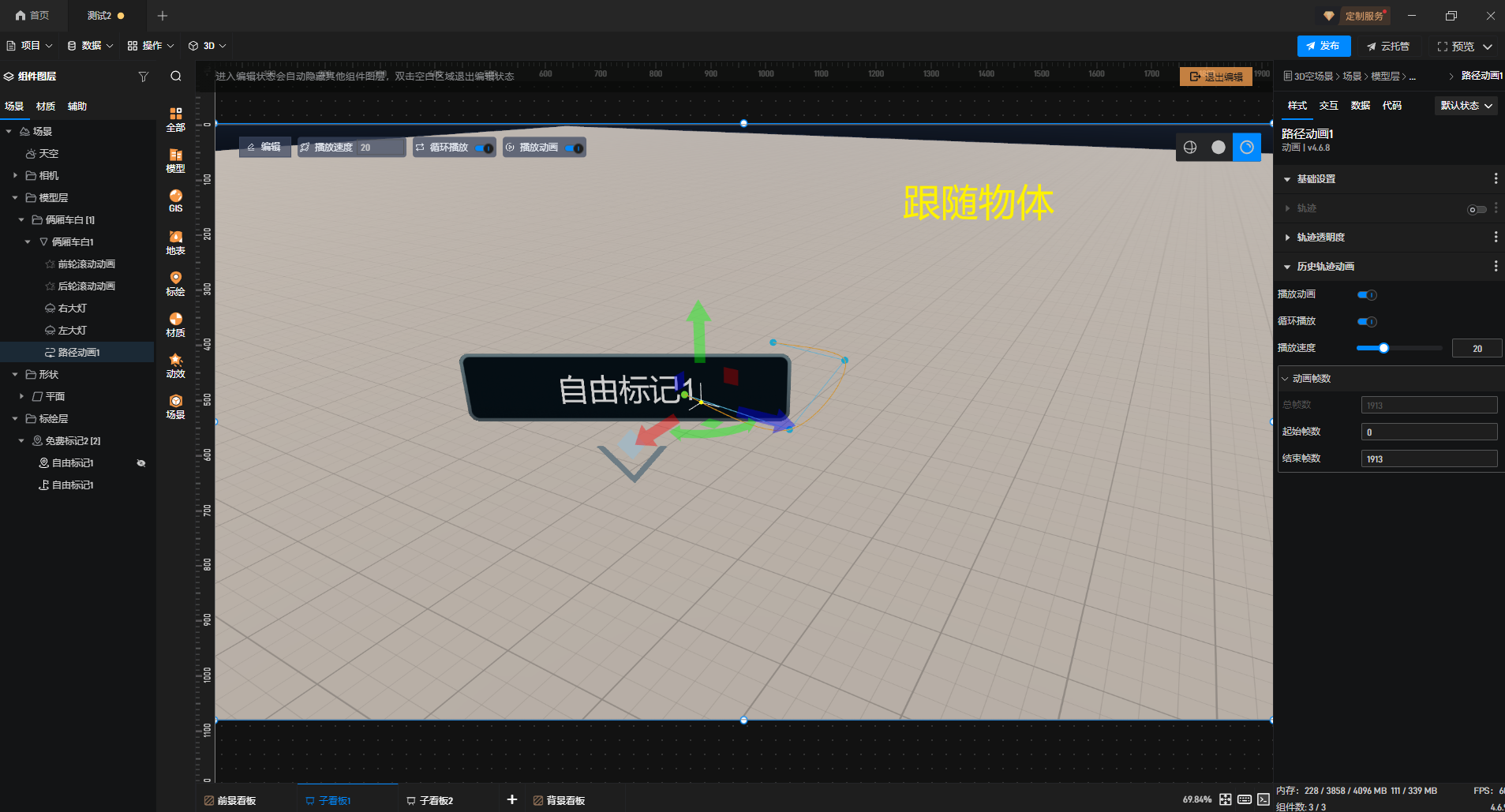
Task: Click the 发布 publish button
Action: (1323, 46)
